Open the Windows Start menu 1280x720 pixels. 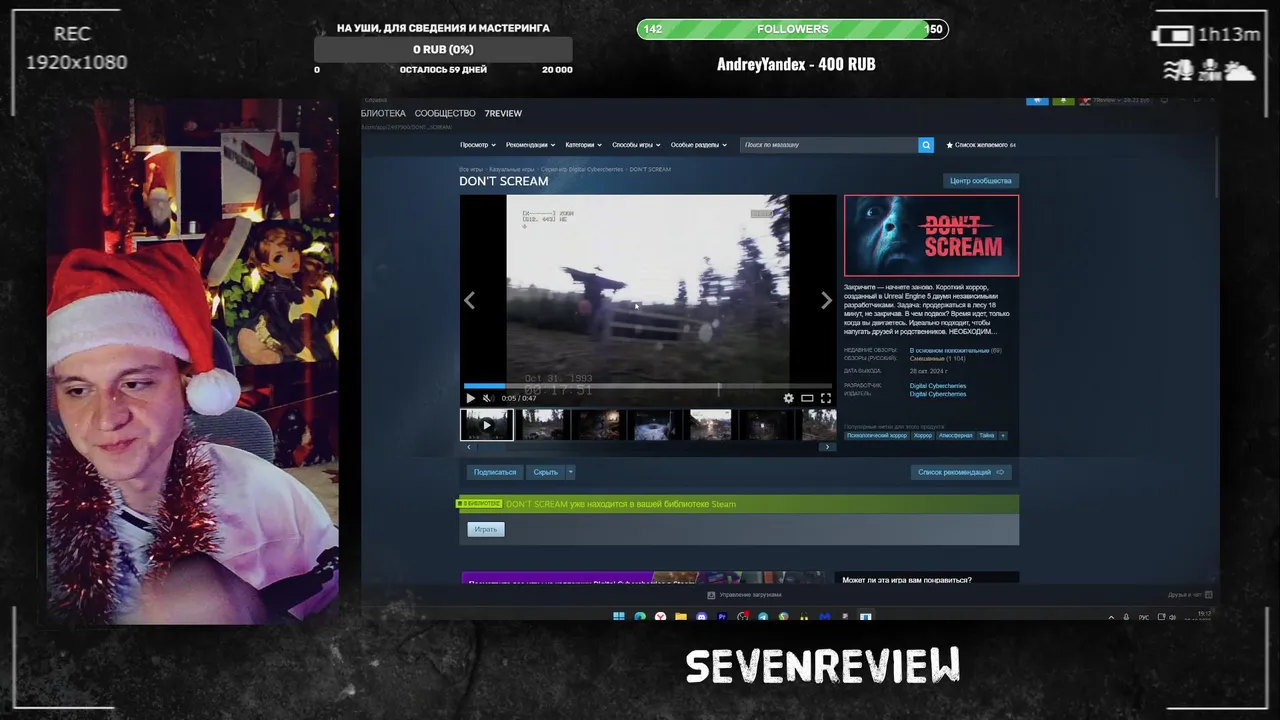[x=618, y=617]
